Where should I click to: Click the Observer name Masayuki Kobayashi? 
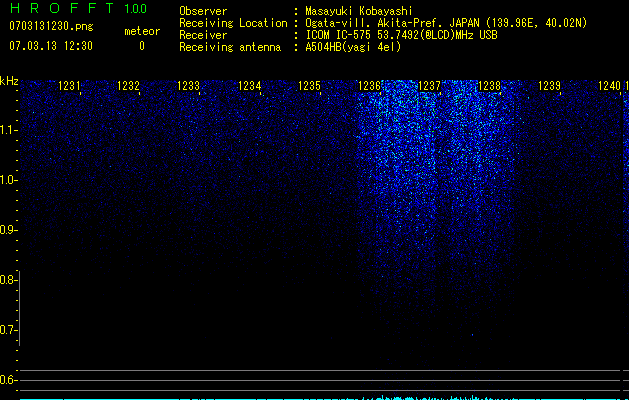pyautogui.click(x=359, y=11)
